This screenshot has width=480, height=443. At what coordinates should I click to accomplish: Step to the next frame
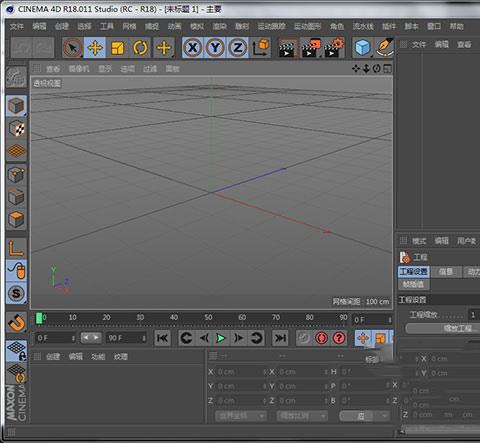click(239, 338)
